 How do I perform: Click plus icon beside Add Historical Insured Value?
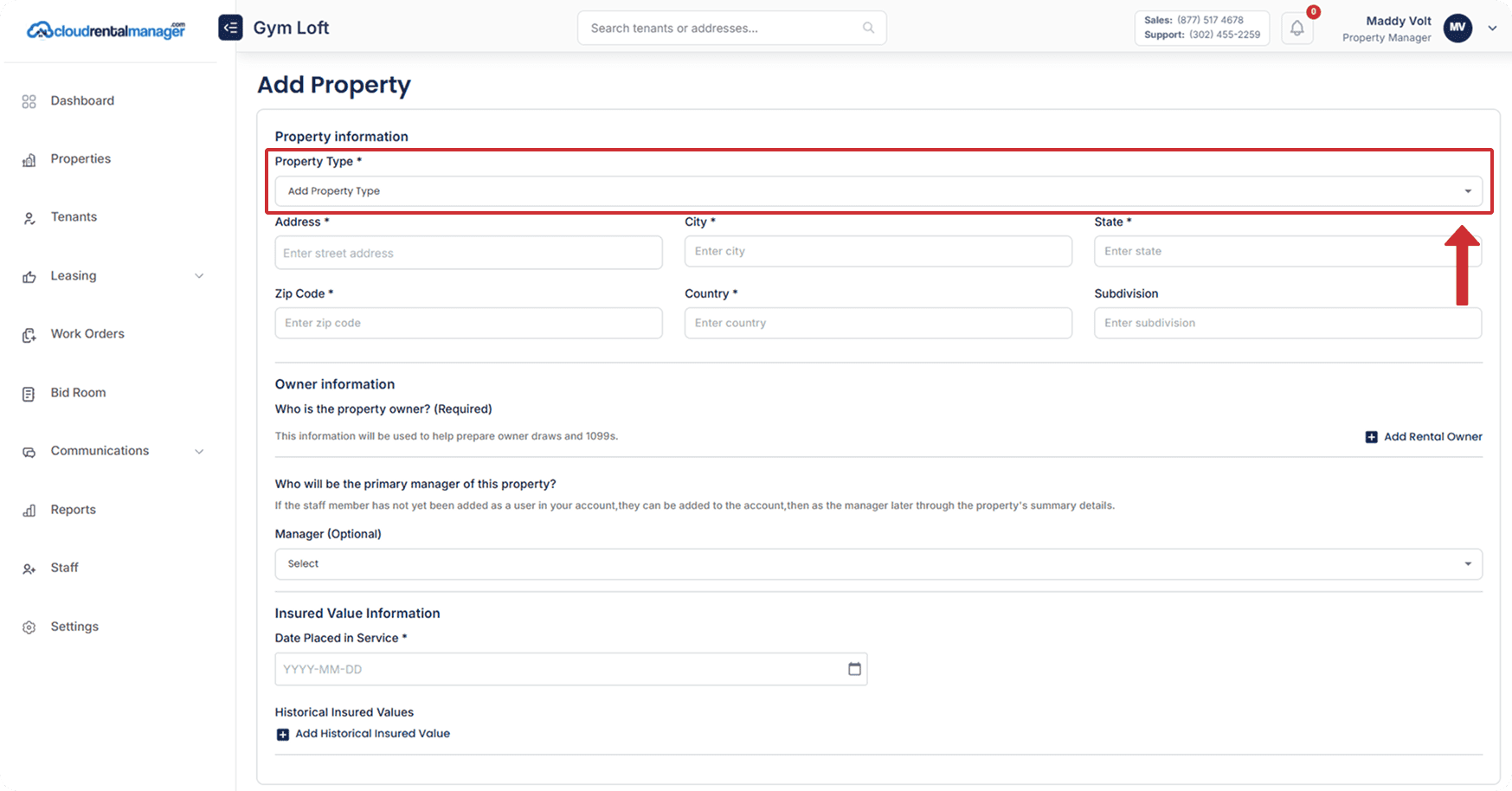point(282,734)
